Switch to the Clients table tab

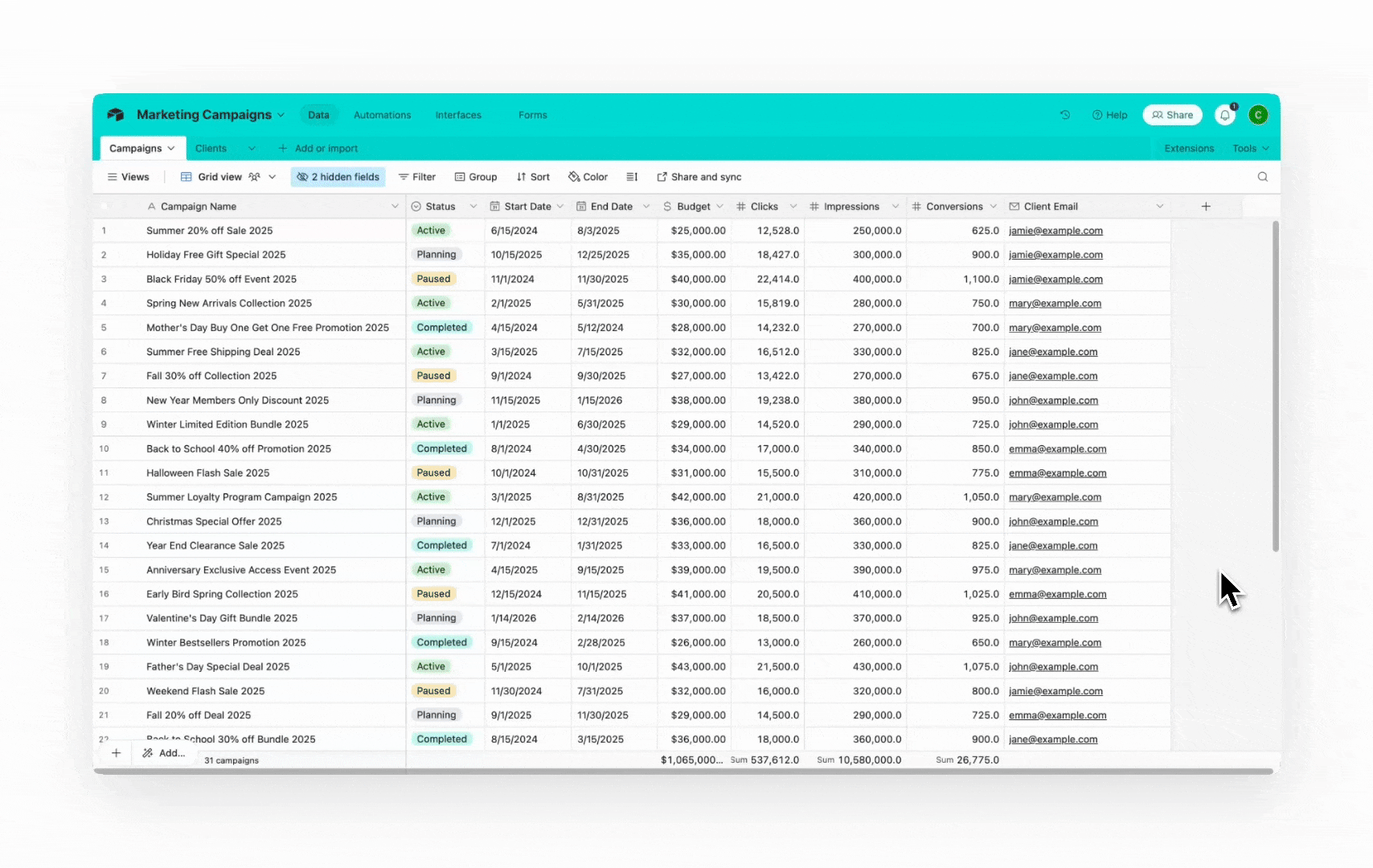[211, 148]
